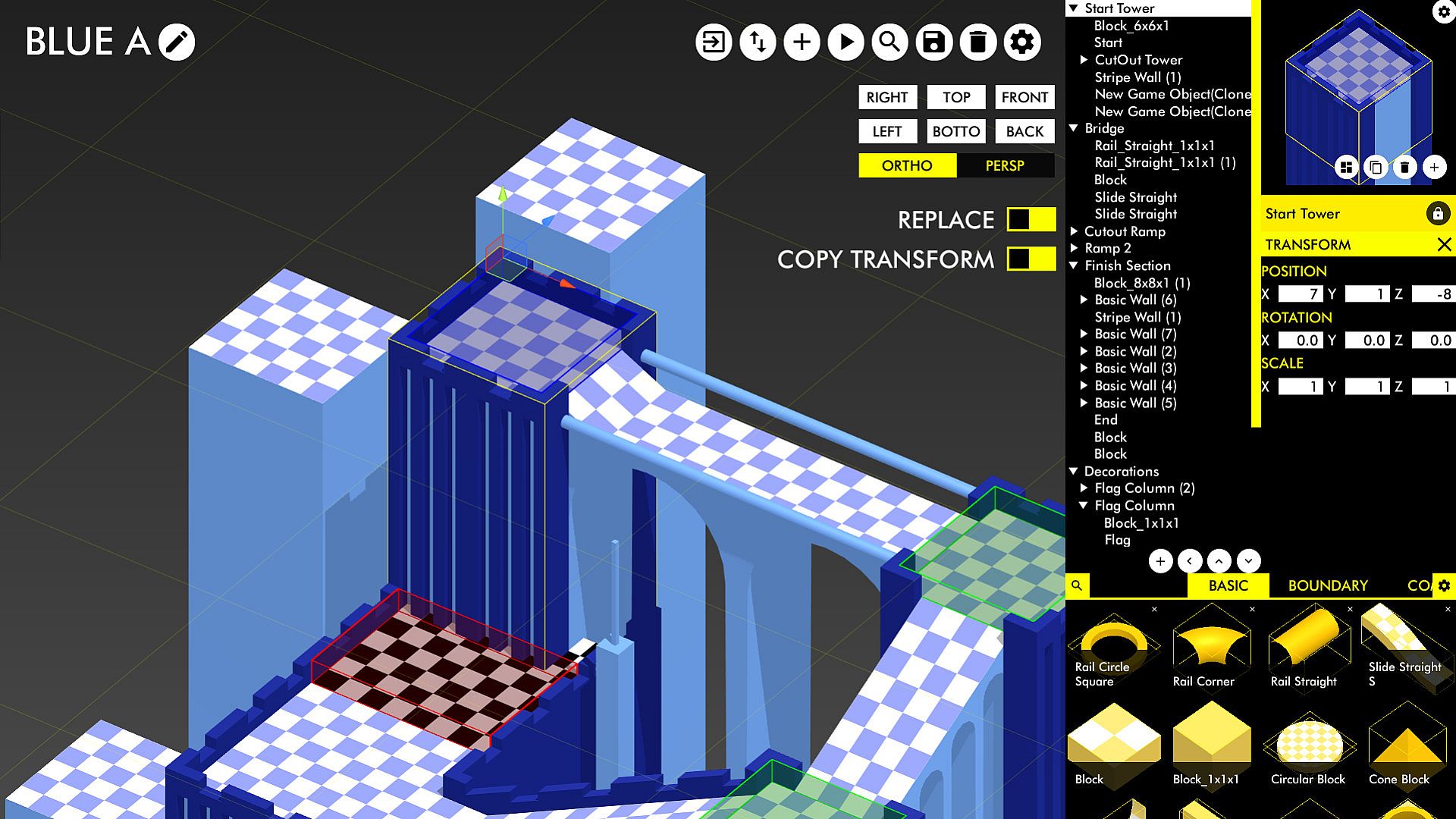The width and height of the screenshot is (1456, 819).
Task: Click the import arrow icon in toolbar
Action: pos(714,42)
